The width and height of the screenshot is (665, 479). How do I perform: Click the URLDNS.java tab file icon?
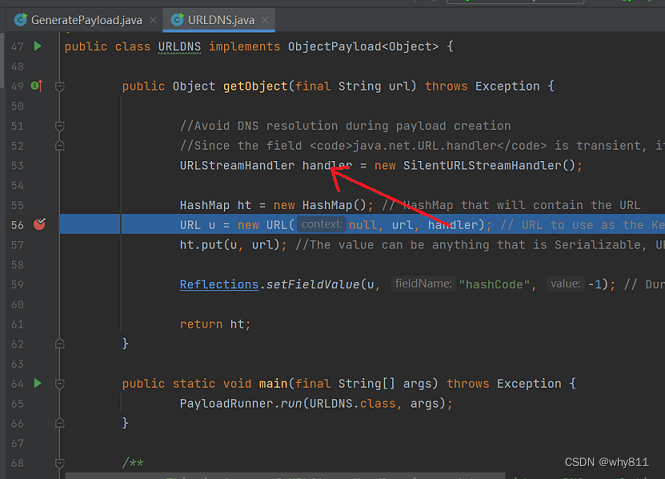[x=177, y=20]
